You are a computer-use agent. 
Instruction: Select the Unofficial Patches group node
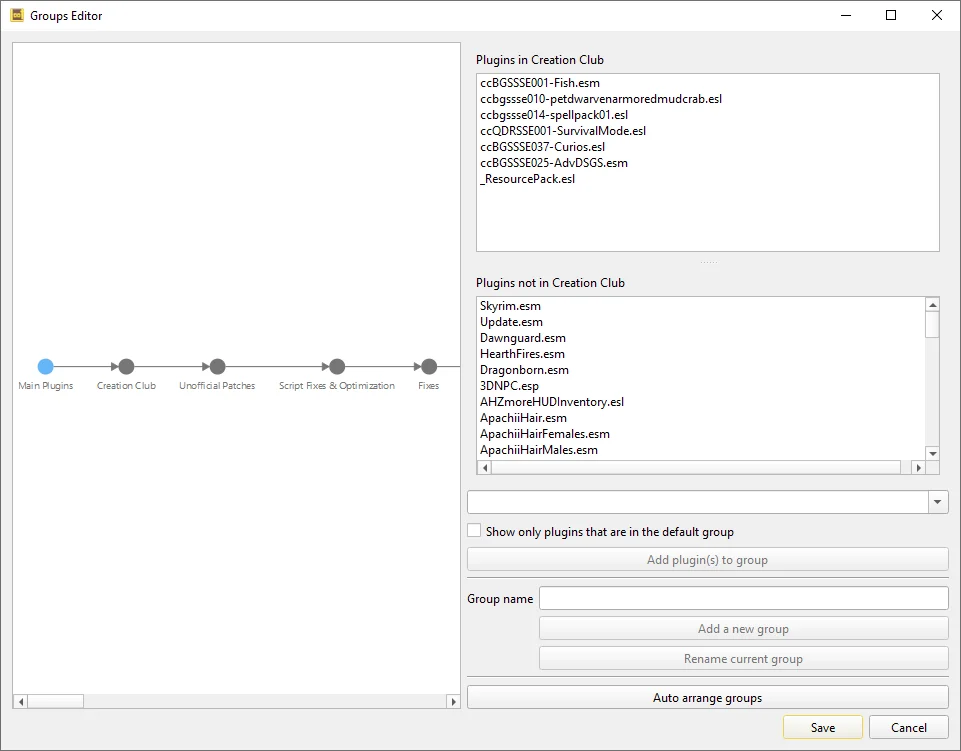218,367
